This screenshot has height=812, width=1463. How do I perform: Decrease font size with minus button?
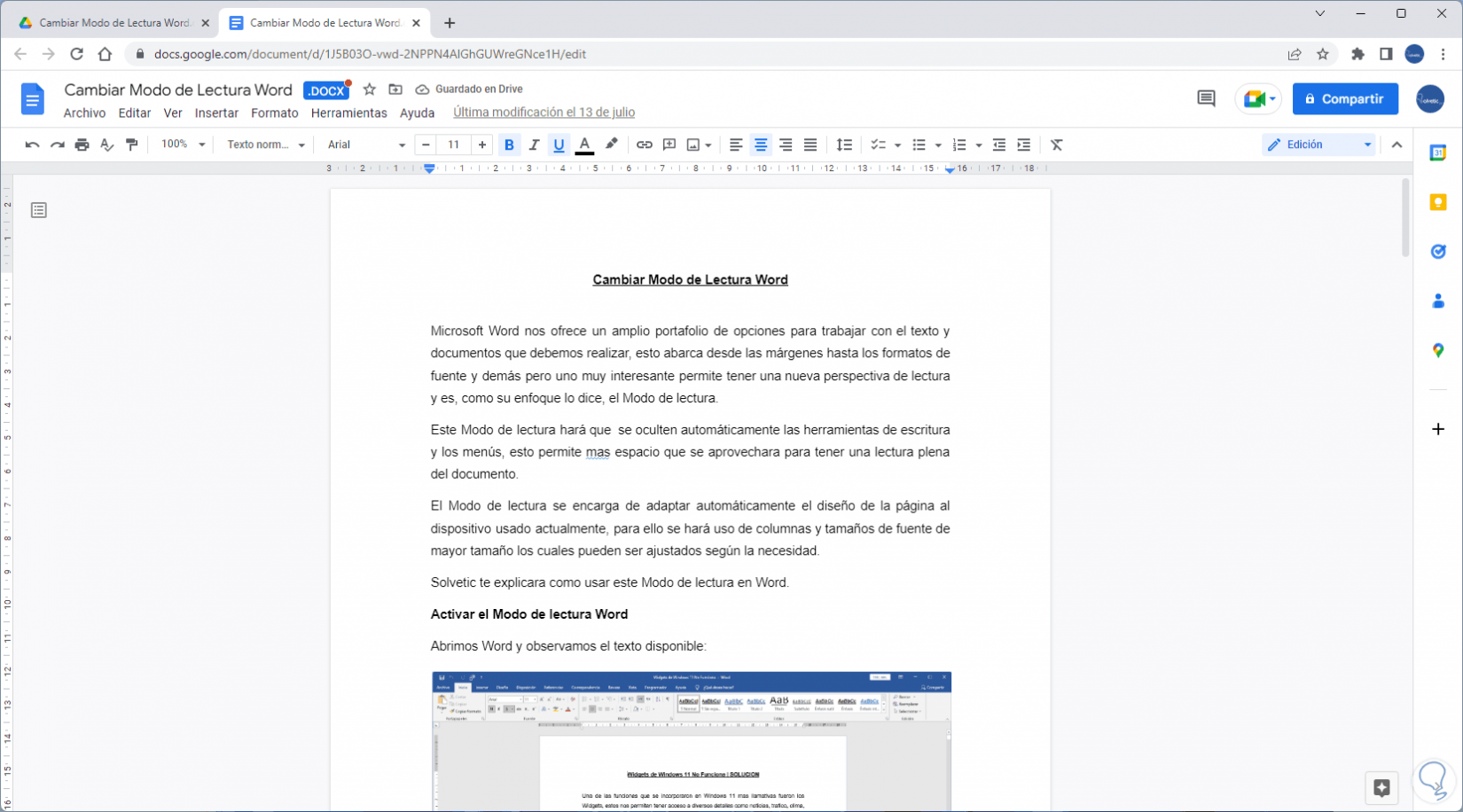426,144
